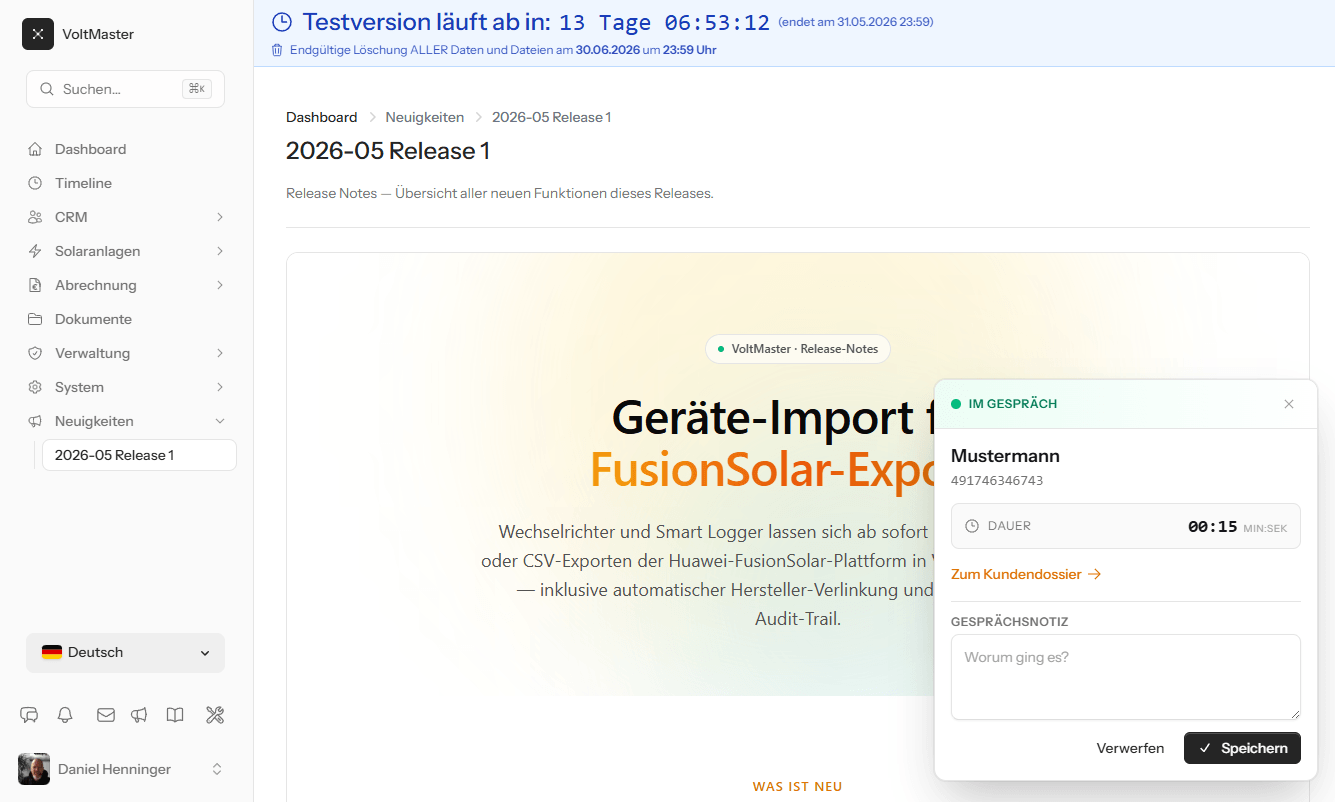The height and width of the screenshot is (802, 1335).
Task: Click the Speichern button
Action: point(1242,748)
